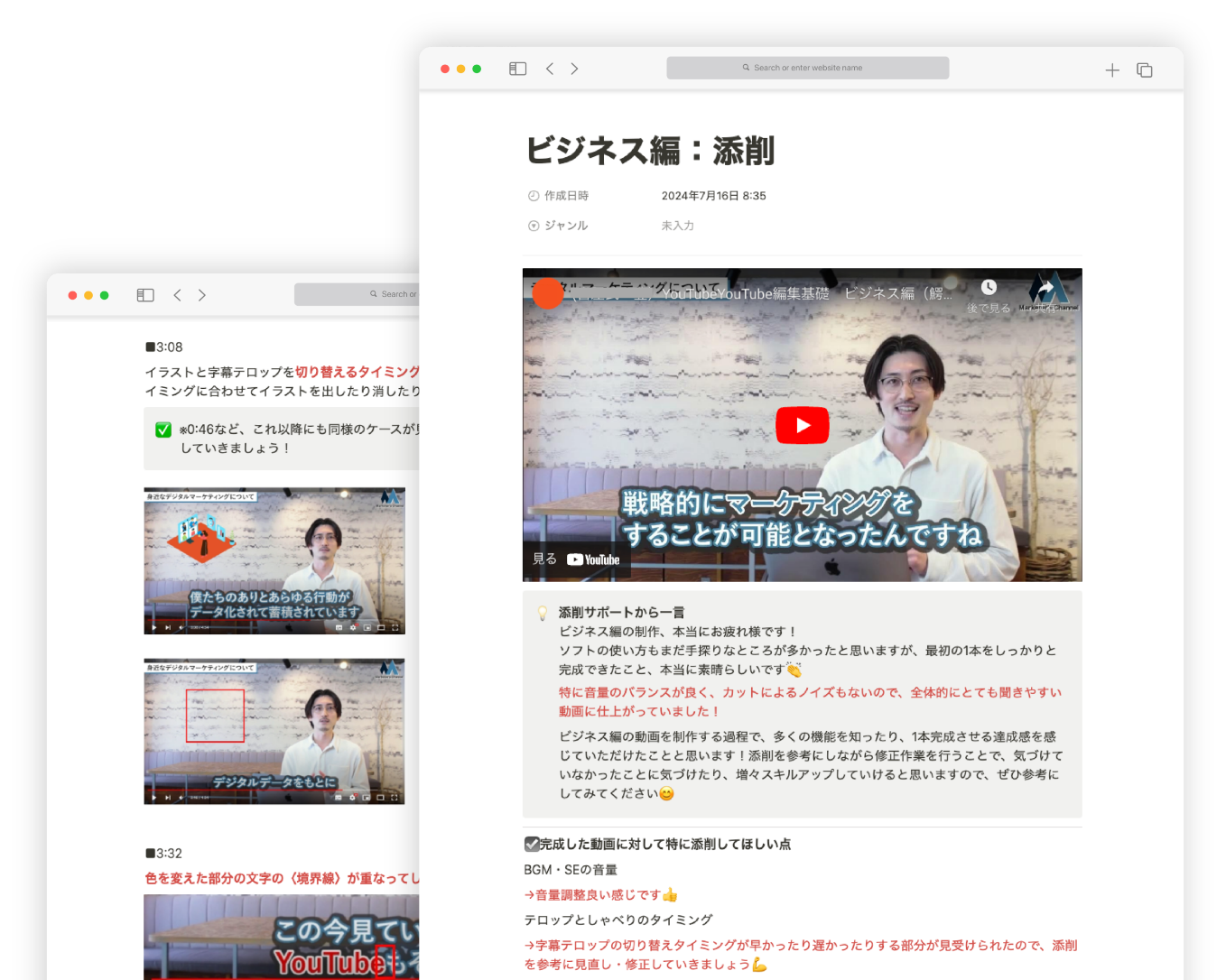
Task: Go back in the front browser window
Action: click(x=550, y=69)
